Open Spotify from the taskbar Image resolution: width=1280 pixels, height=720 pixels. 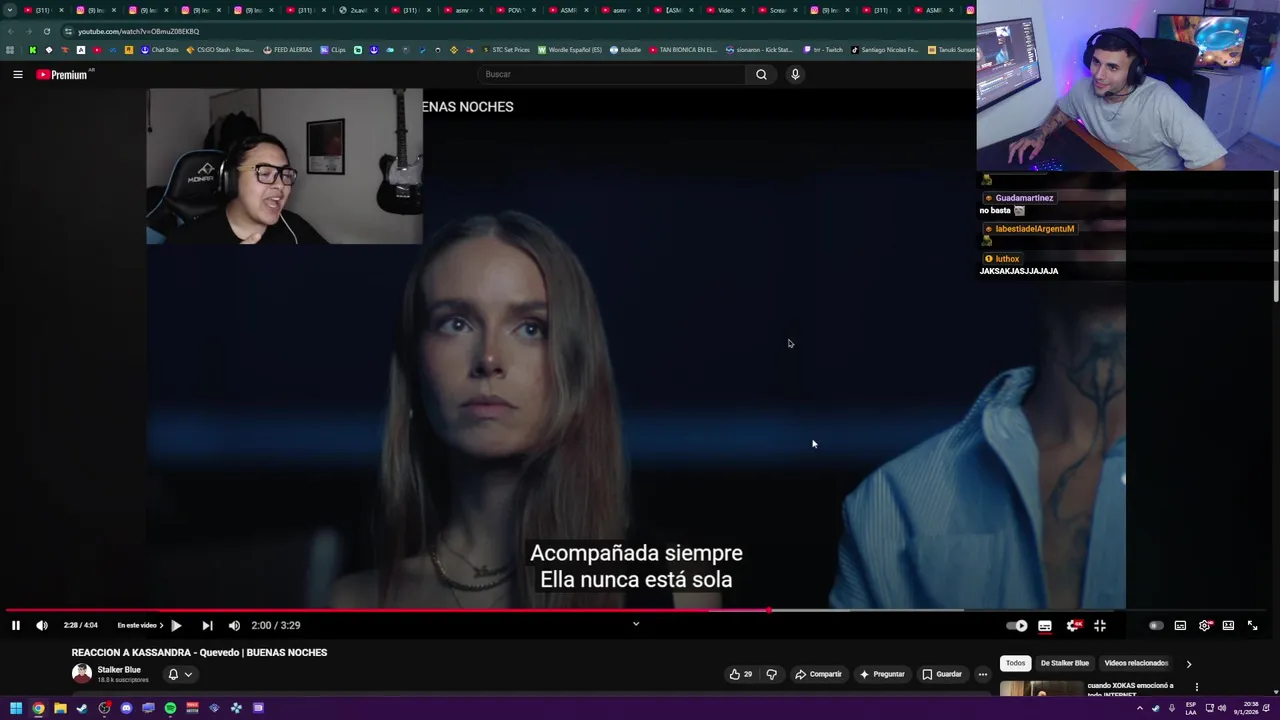[x=170, y=708]
